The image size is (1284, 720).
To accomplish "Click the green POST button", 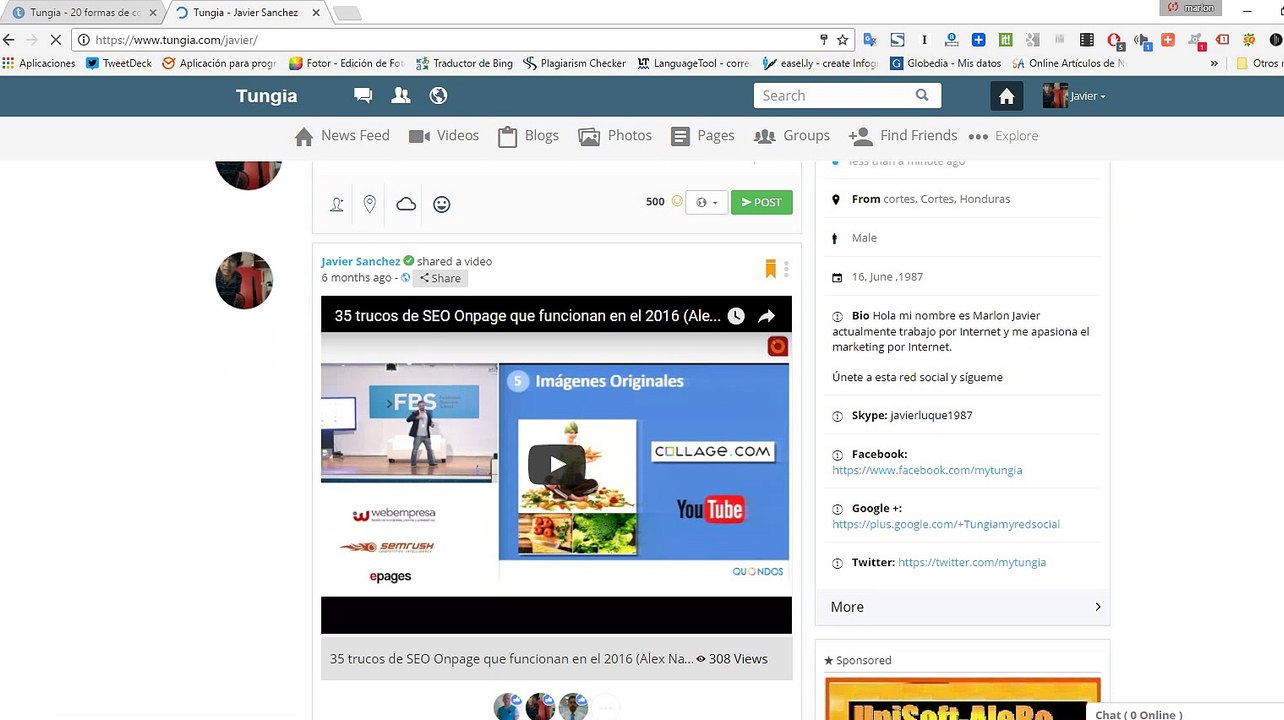I will tap(762, 202).
